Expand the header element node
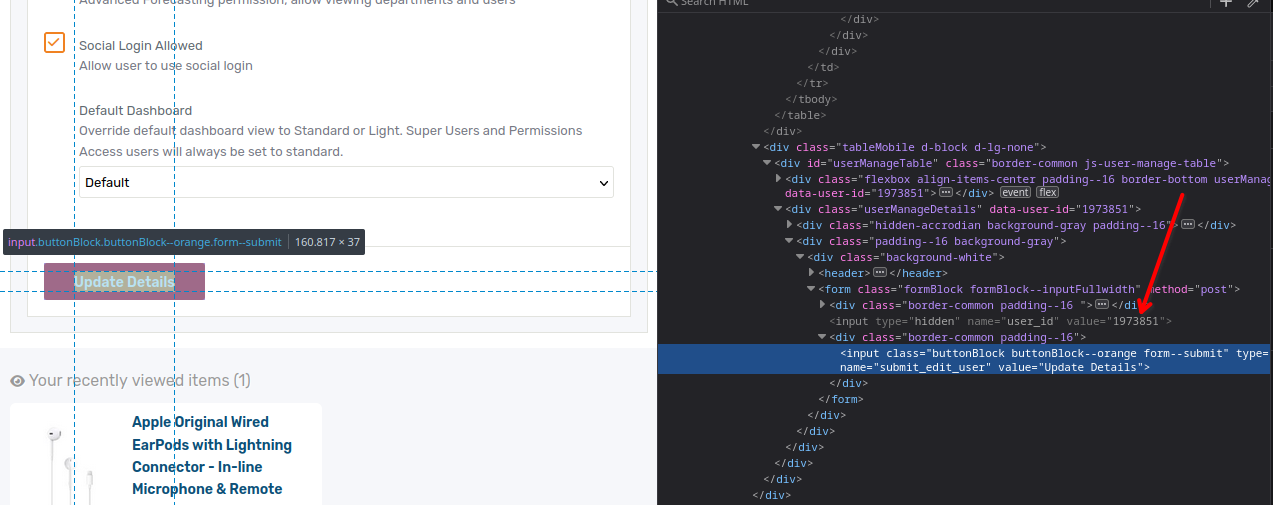 coord(811,273)
